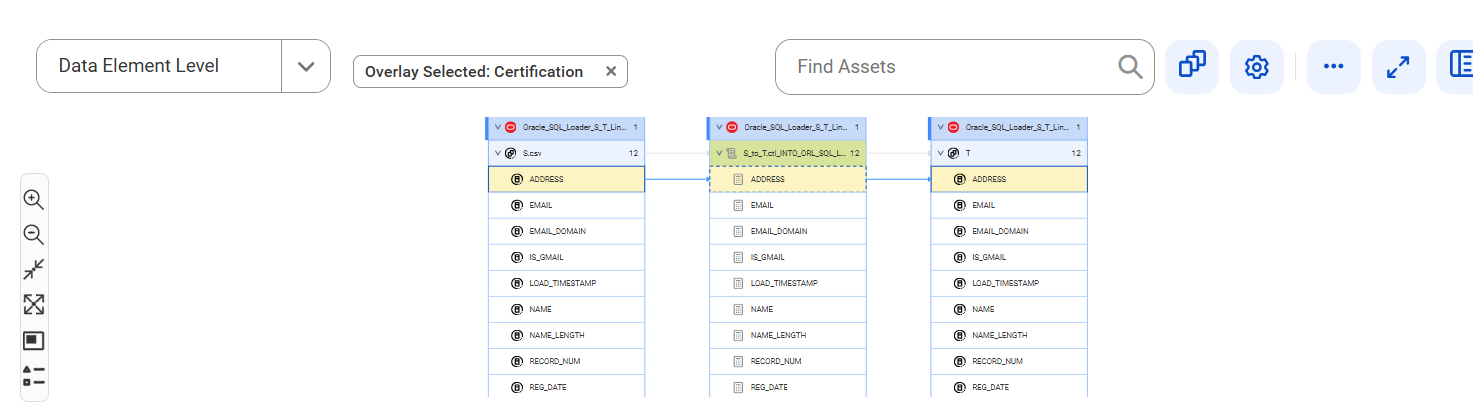Click Oracle icon in header above T
The height and width of the screenshot is (406, 1473).
click(953, 127)
